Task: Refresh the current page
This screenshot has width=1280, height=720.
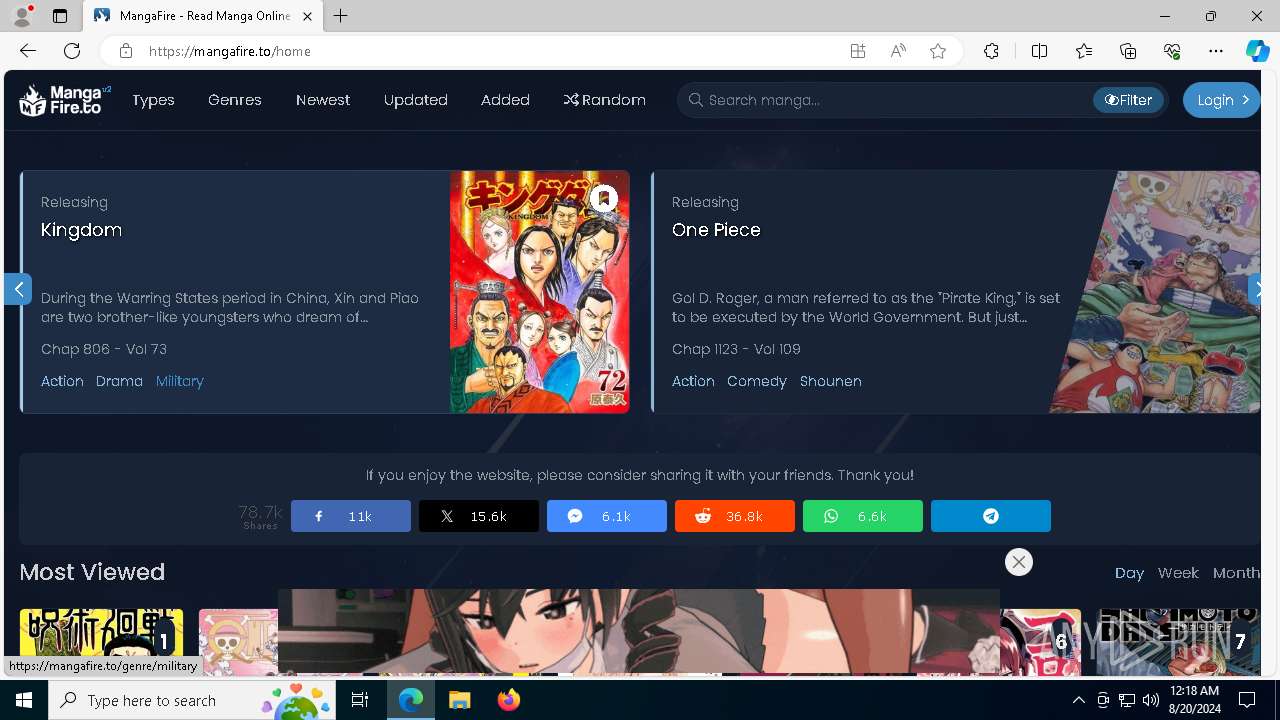Action: click(x=72, y=51)
